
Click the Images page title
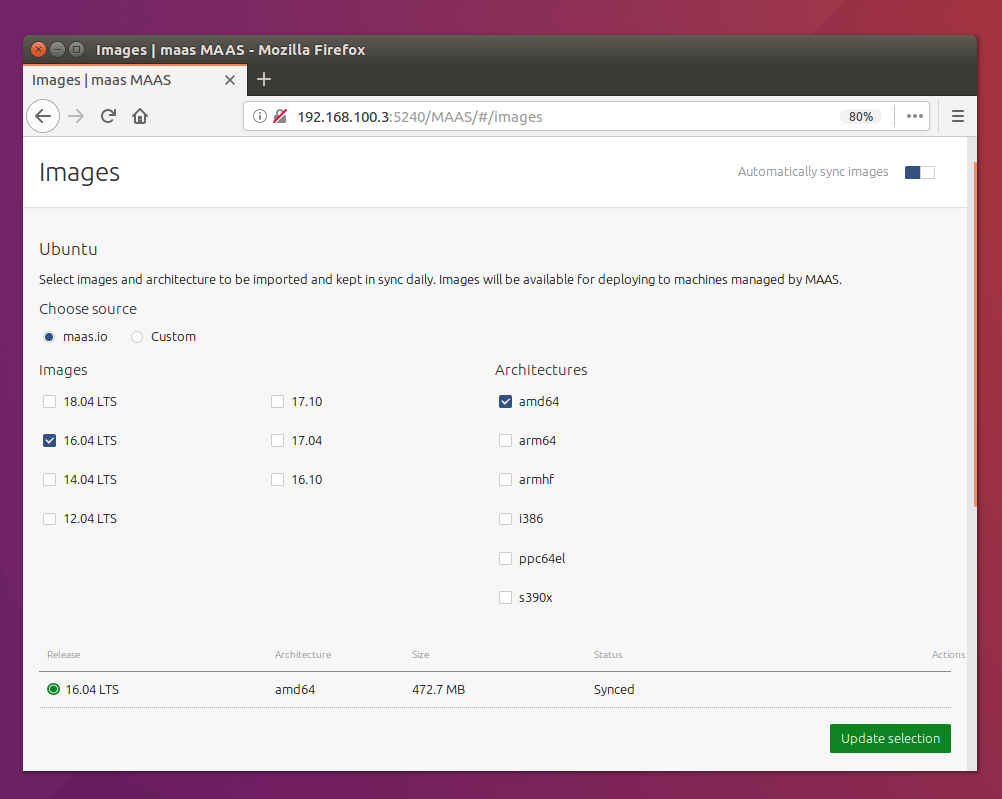pyautogui.click(x=79, y=173)
